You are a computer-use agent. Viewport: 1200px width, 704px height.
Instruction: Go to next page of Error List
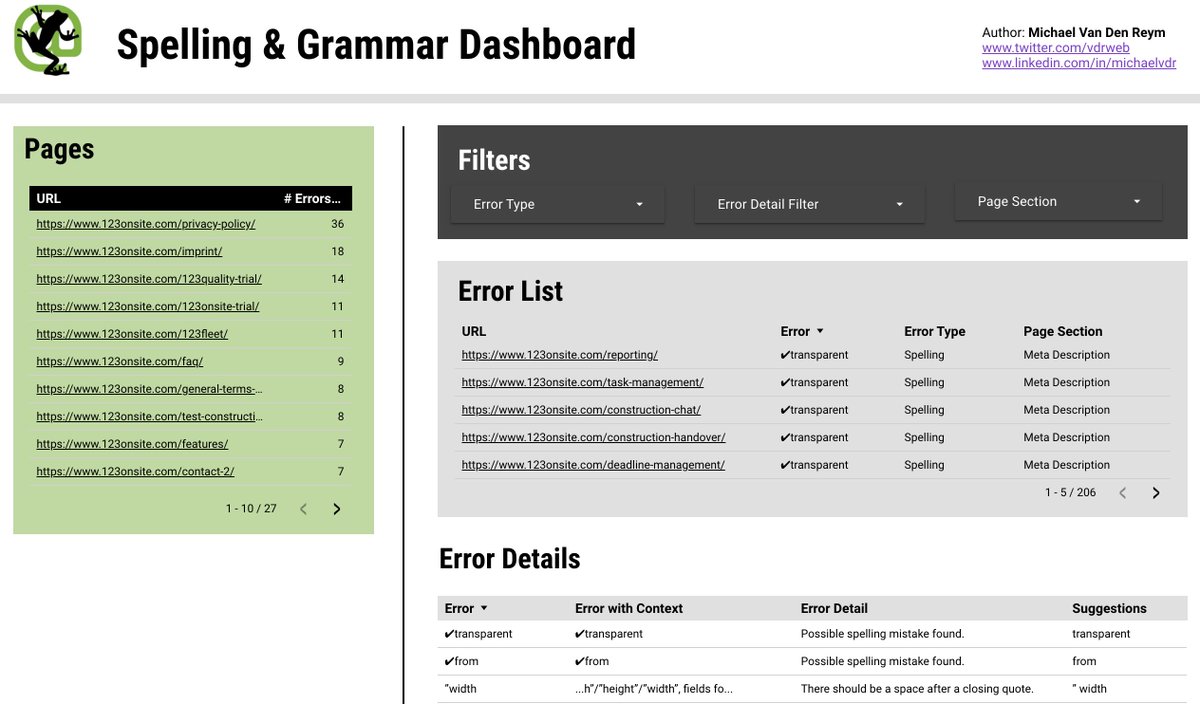[x=1156, y=493]
